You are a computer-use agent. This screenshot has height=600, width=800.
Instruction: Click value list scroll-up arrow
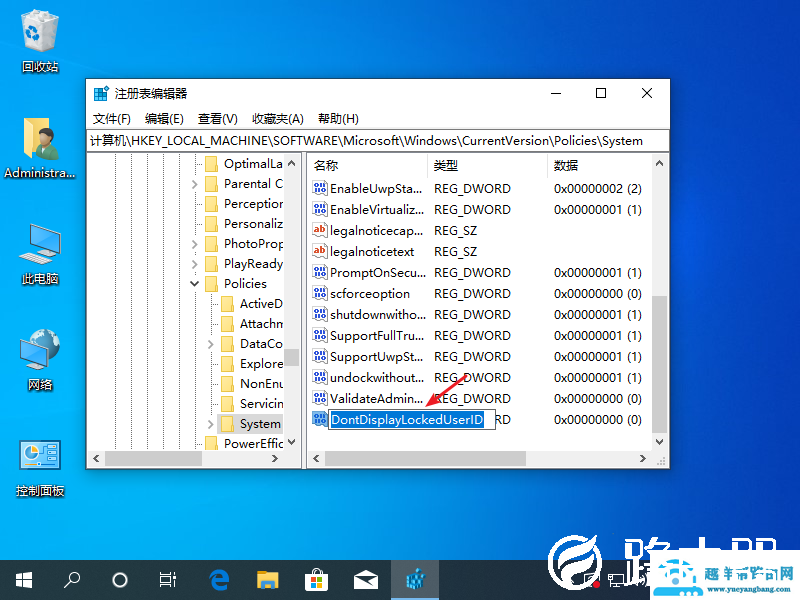[x=659, y=163]
